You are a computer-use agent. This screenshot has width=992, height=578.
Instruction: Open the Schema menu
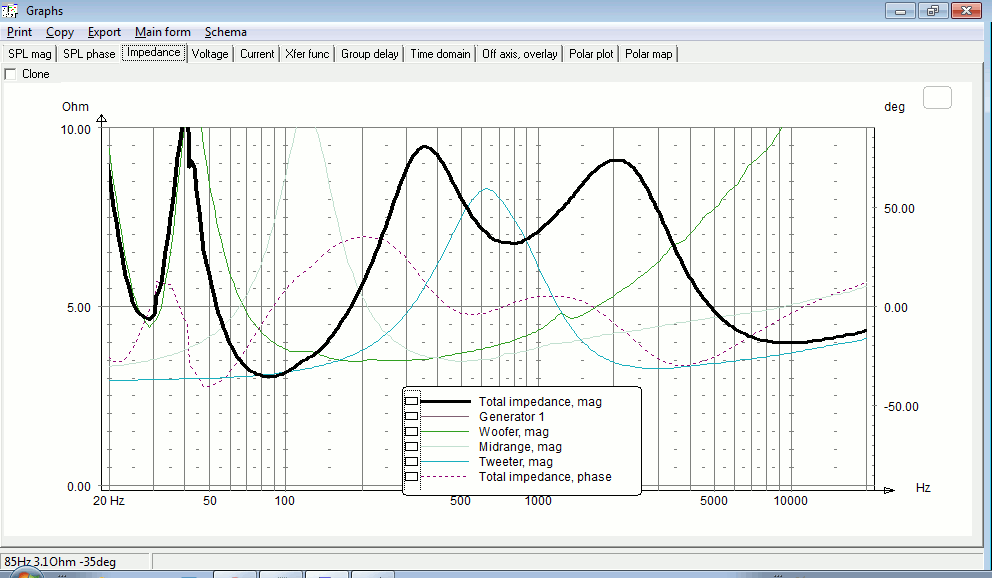(226, 32)
